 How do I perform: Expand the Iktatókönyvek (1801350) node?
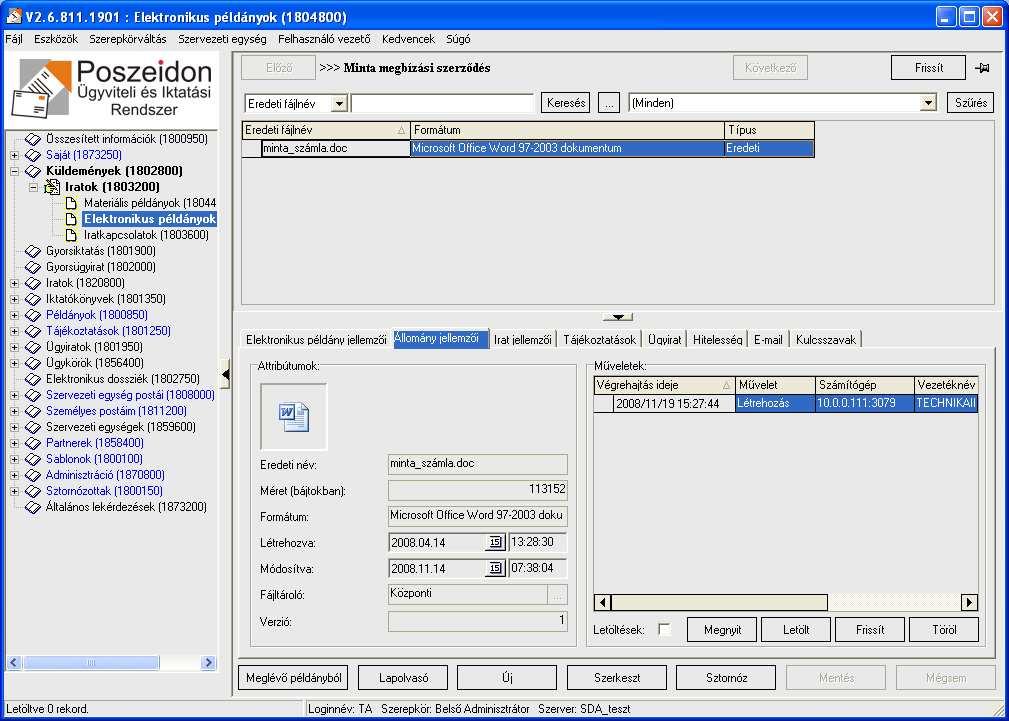coord(14,299)
